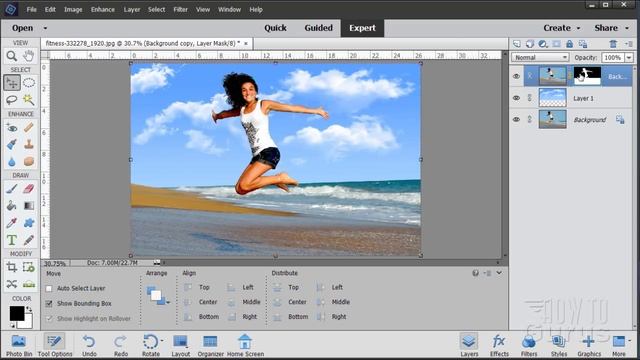Select the Type tool
640x360 pixels.
[11, 240]
